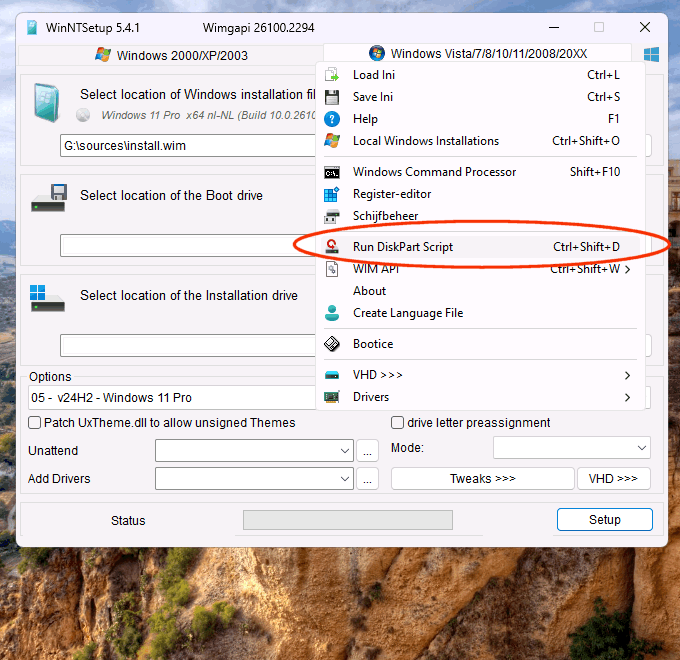
Task: Toggle drive letter preassignment checkbox
Action: point(397,422)
